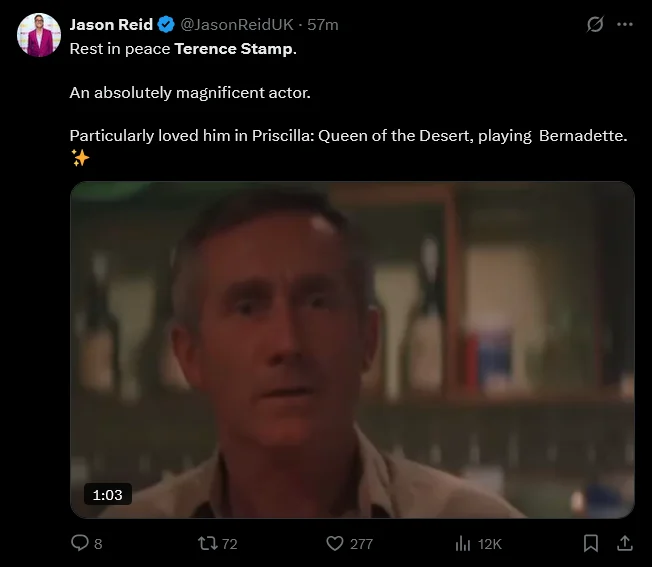Click the blue verified checkmark badge
Viewport: 652px width, 567px height.
[x=167, y=24]
